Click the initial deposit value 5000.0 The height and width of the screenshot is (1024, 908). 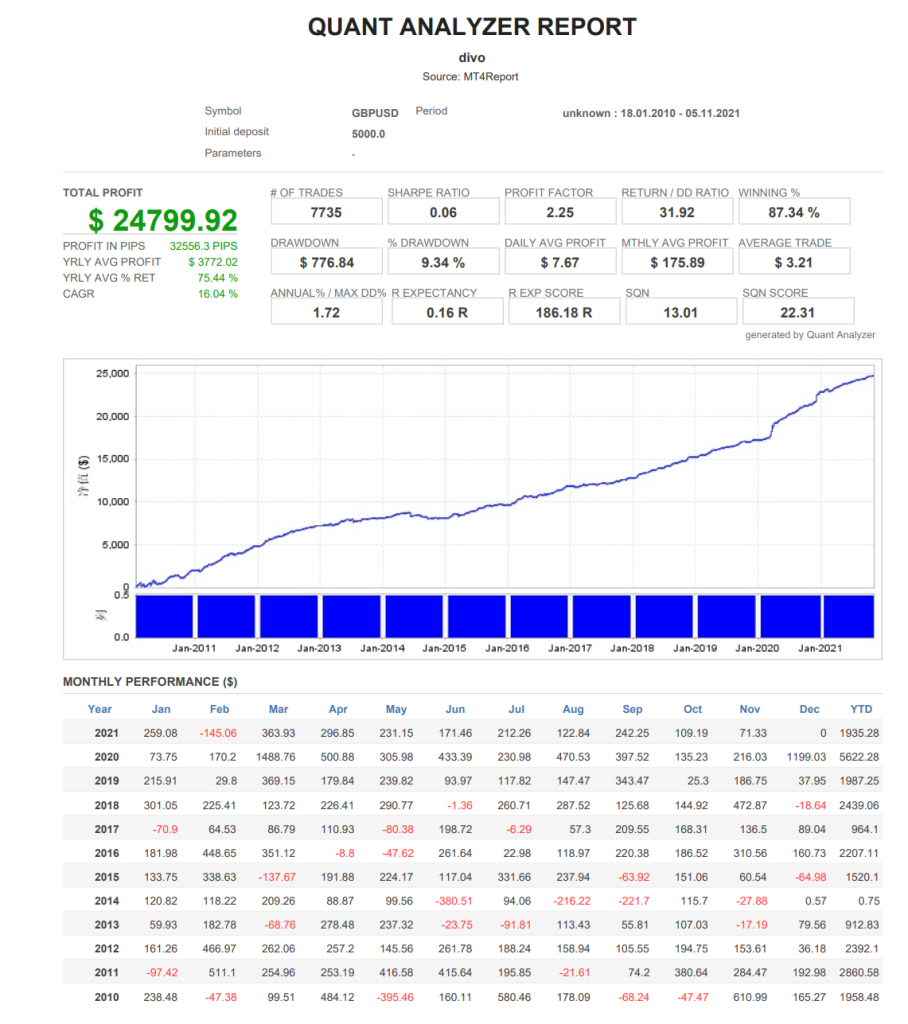point(368,134)
